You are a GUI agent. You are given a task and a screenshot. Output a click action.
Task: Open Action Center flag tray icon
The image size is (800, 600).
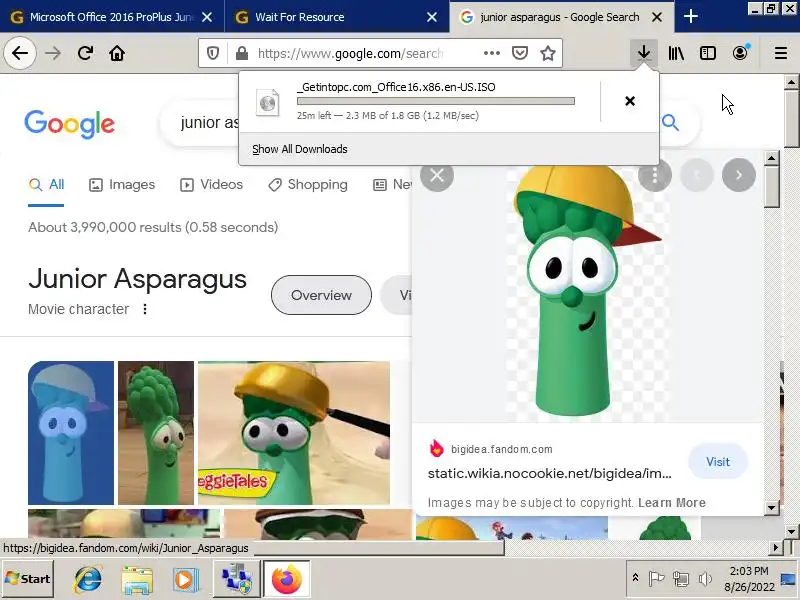(x=656, y=579)
